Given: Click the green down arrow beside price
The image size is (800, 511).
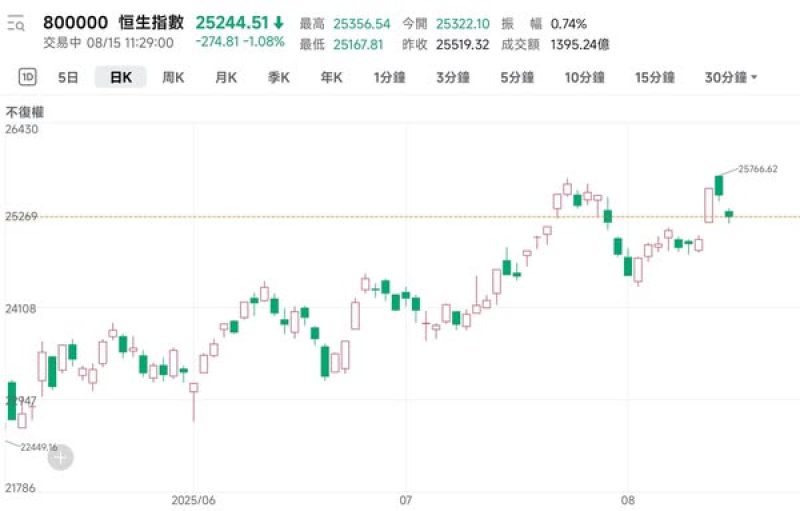Looking at the screenshot, I should (x=278, y=23).
